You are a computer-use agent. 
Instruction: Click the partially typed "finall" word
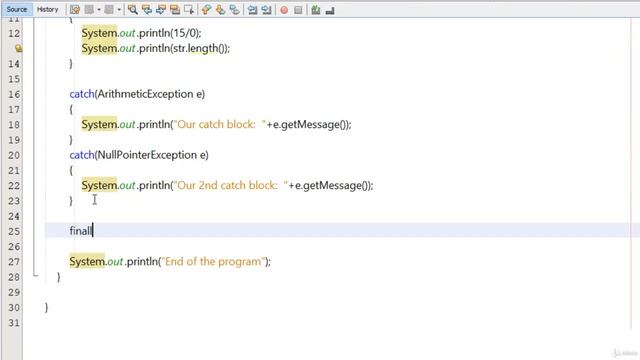tap(81, 231)
